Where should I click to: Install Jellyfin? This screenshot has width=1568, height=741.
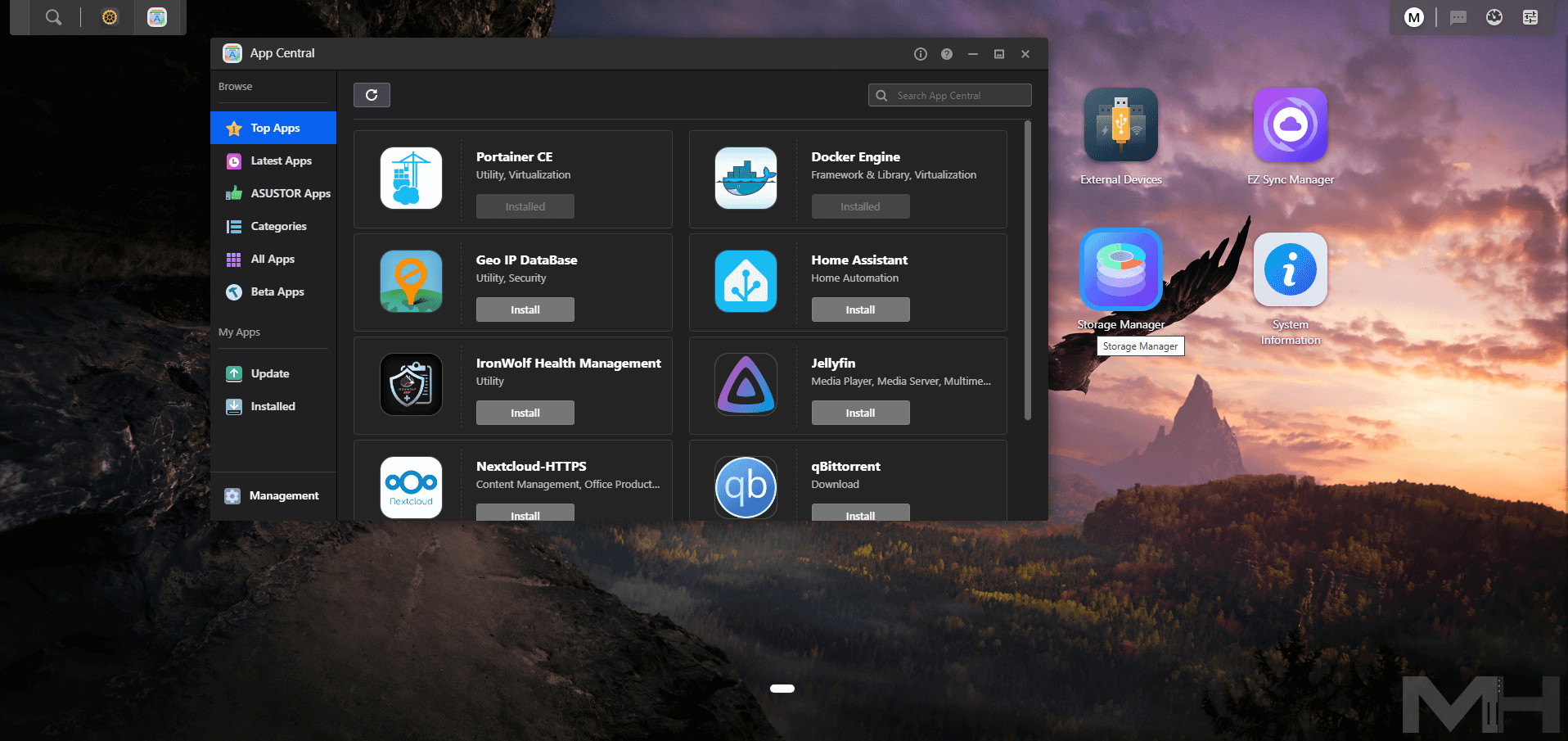coord(860,413)
